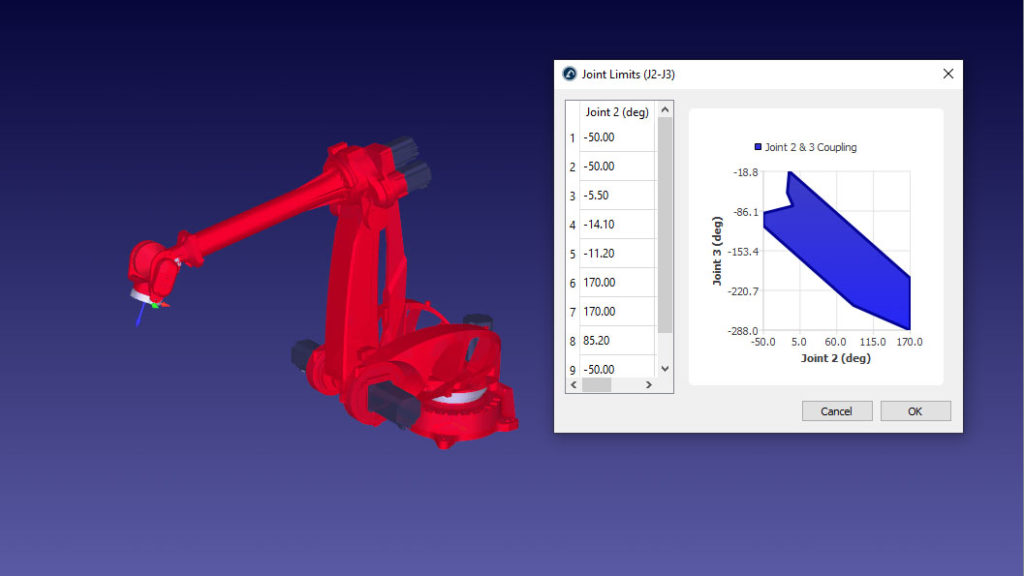Click the horizontal scrollbar left arrow
1024x576 pixels.
[573, 385]
